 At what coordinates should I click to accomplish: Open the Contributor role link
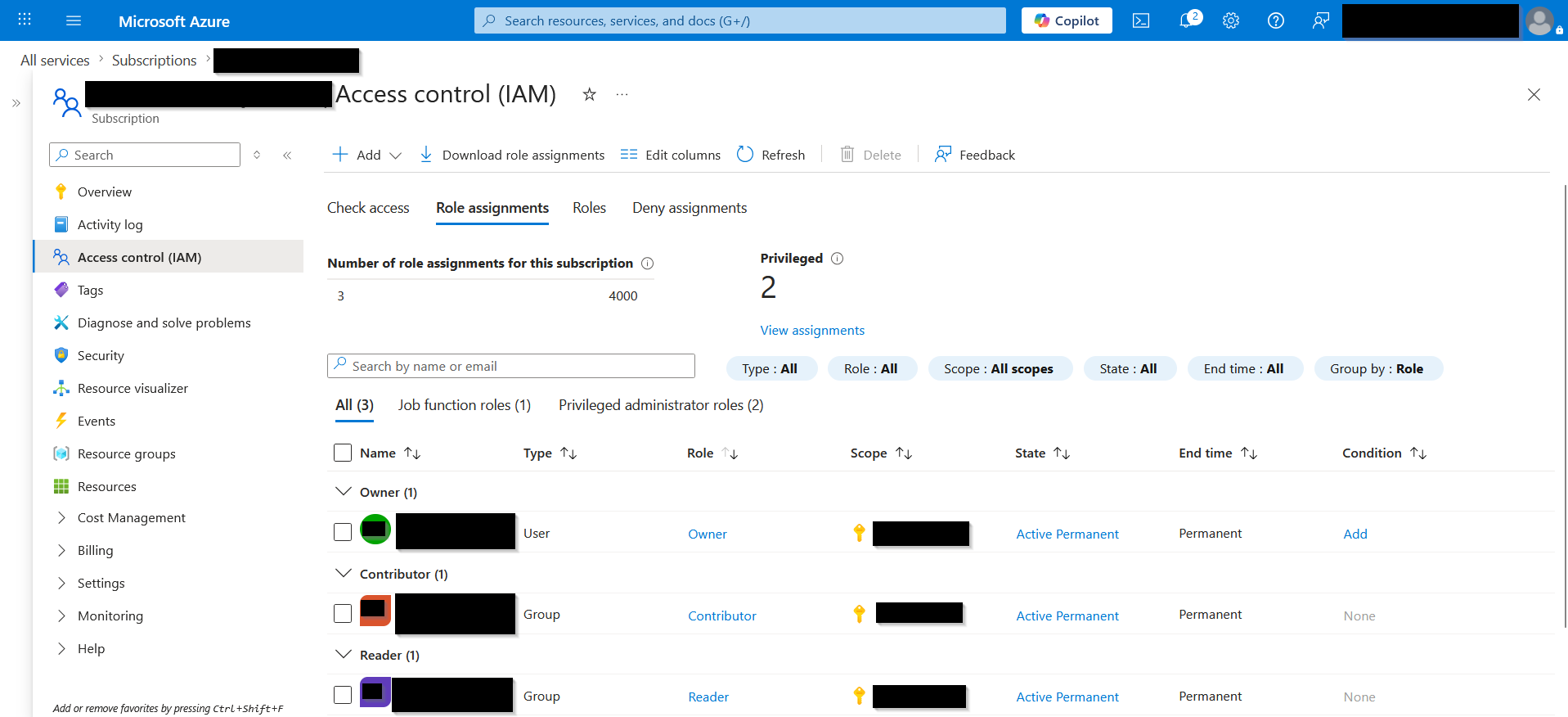pos(722,616)
